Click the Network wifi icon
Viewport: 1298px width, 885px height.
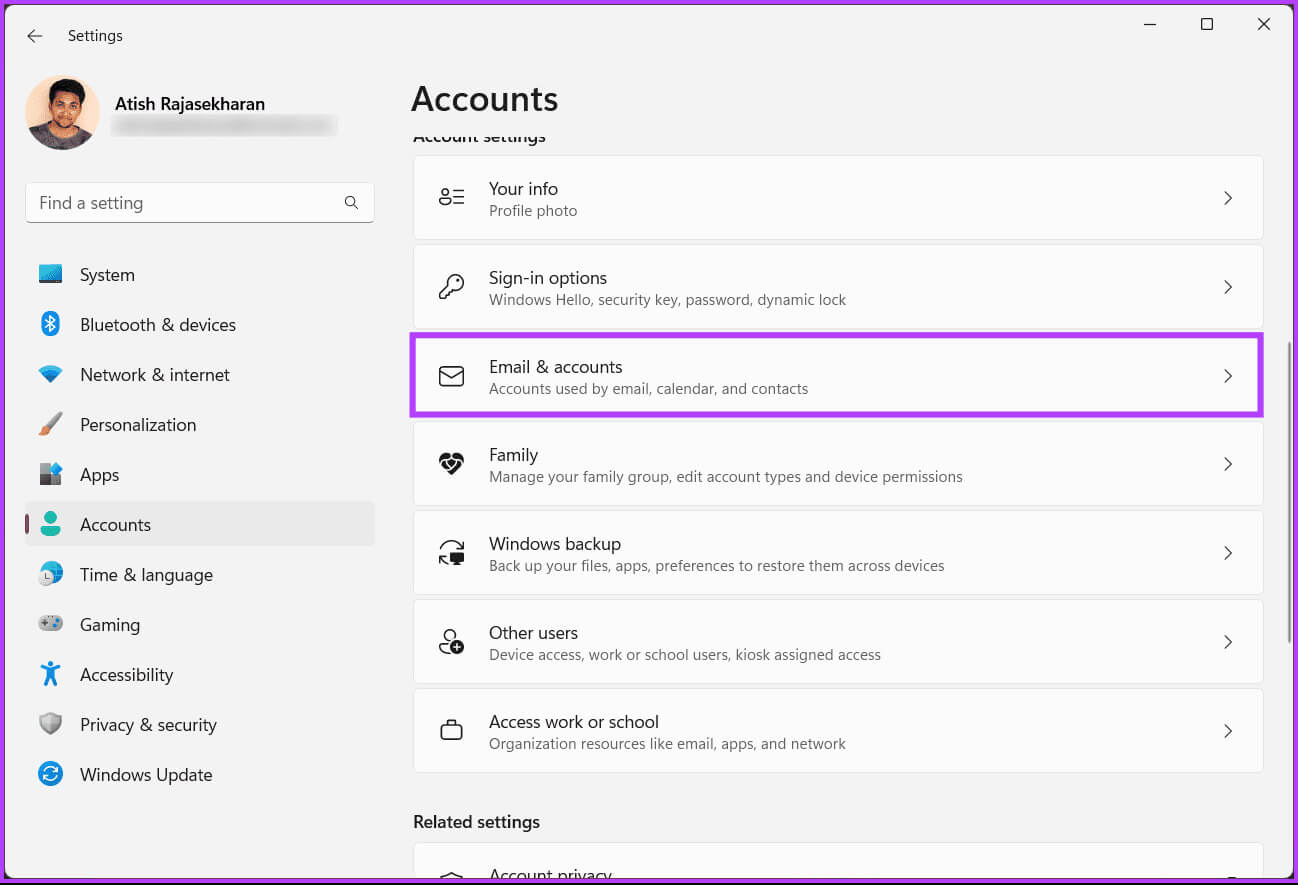click(x=50, y=374)
